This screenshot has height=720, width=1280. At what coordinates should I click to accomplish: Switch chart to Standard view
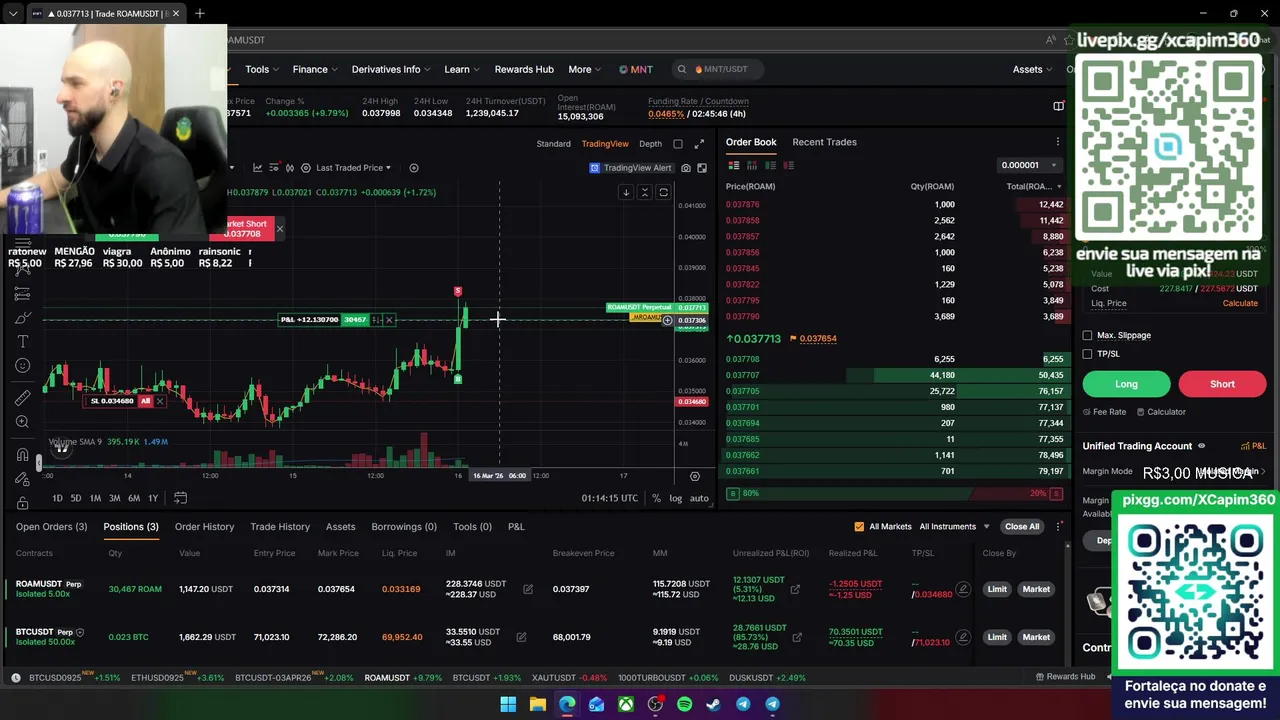click(x=553, y=144)
